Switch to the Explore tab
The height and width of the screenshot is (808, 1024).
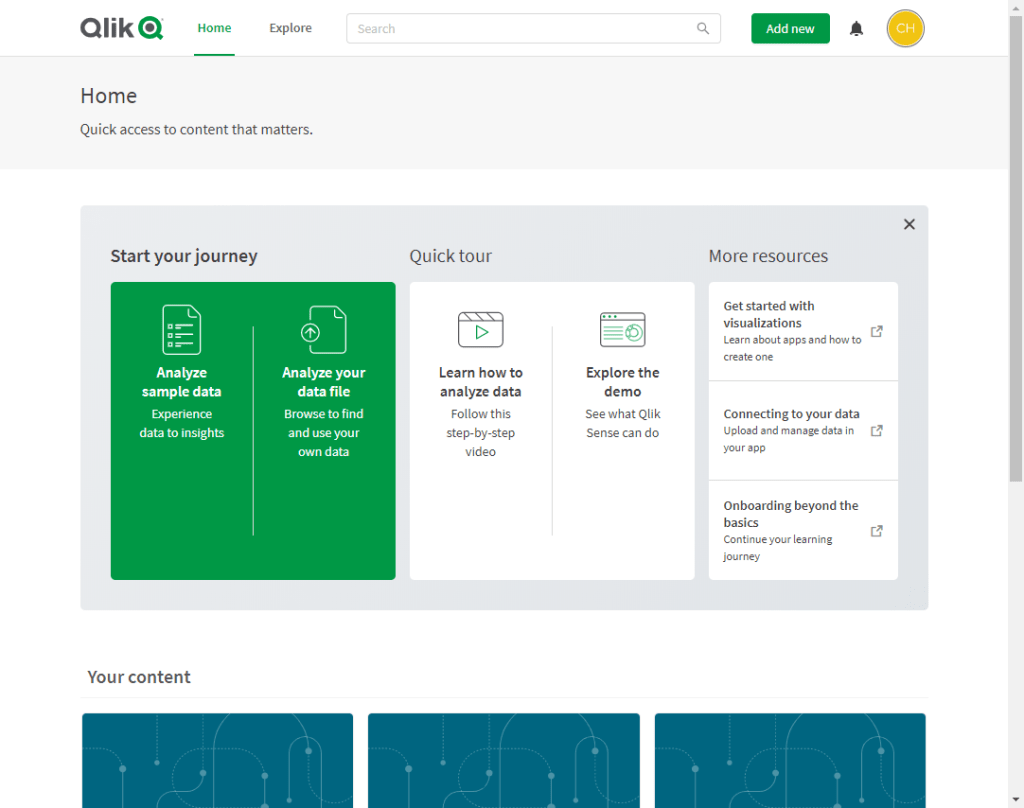pos(290,28)
